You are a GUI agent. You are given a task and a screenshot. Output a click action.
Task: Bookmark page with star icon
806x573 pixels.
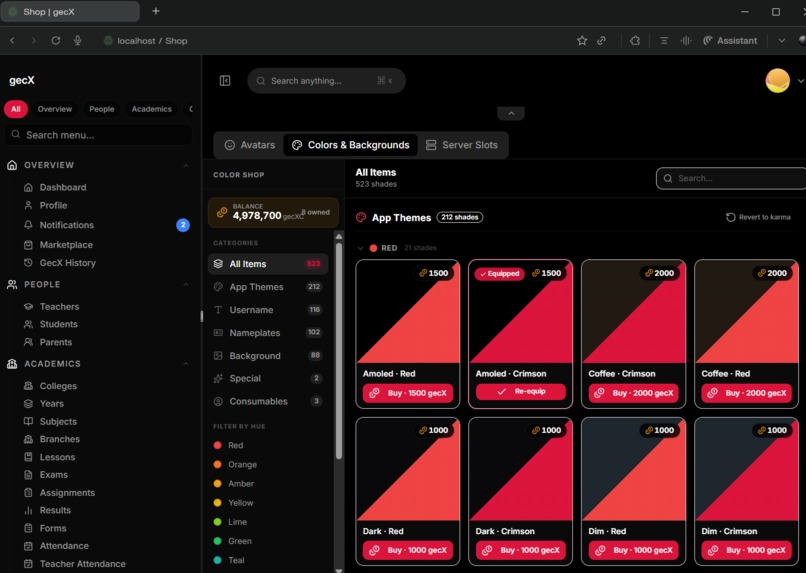coord(582,41)
